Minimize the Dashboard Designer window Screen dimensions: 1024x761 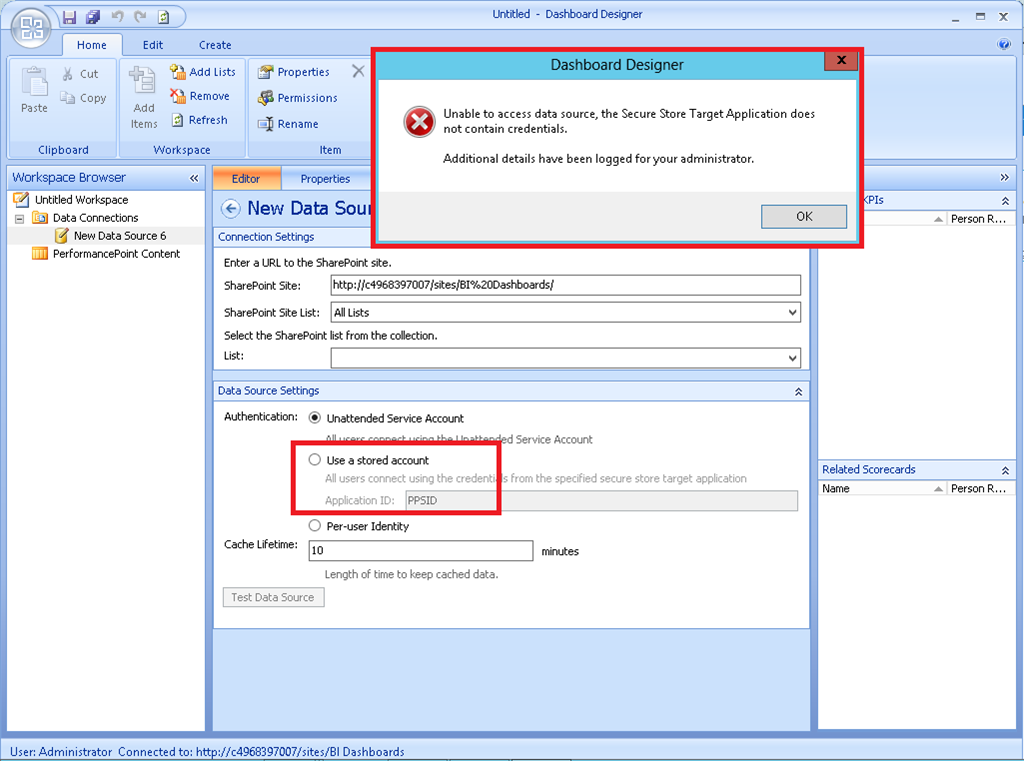[x=955, y=18]
